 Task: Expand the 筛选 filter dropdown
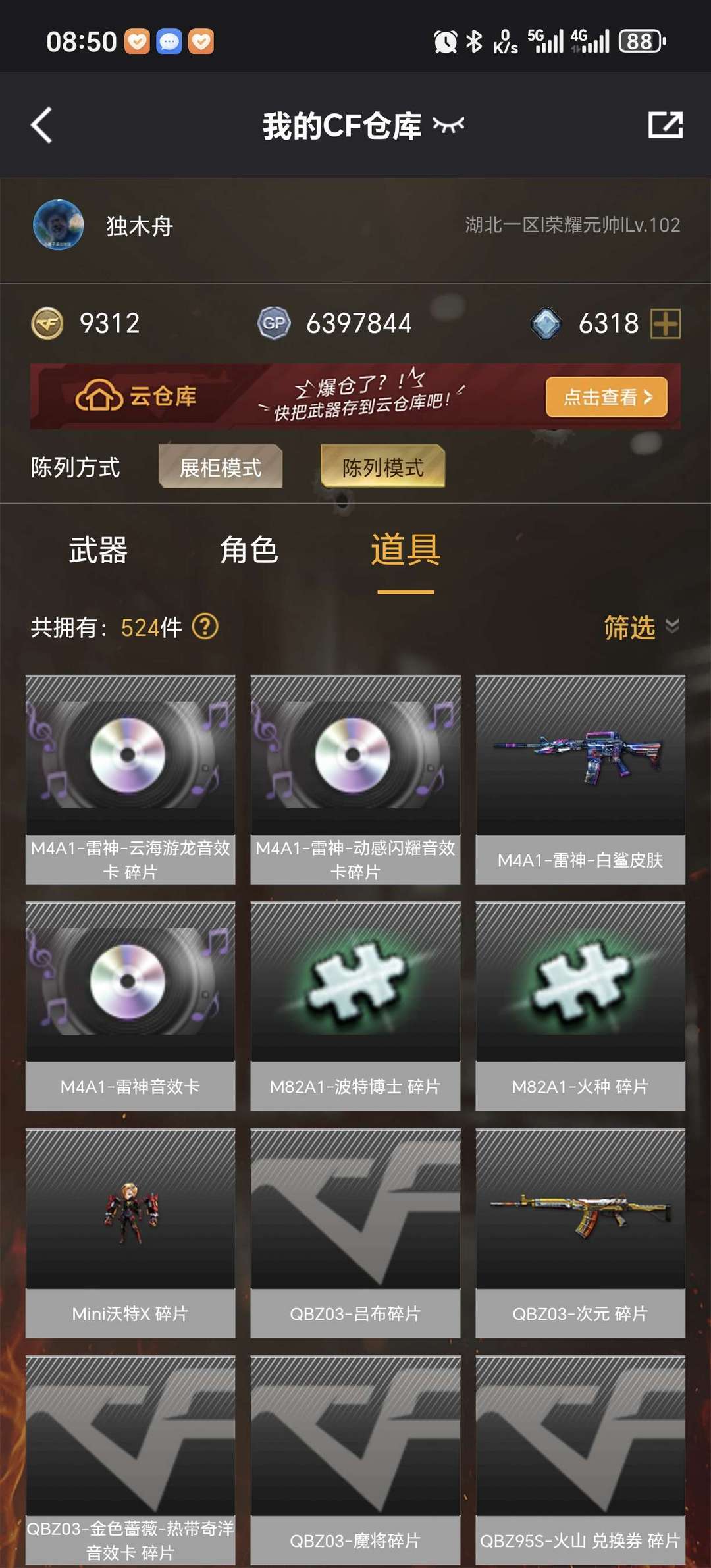tap(642, 627)
